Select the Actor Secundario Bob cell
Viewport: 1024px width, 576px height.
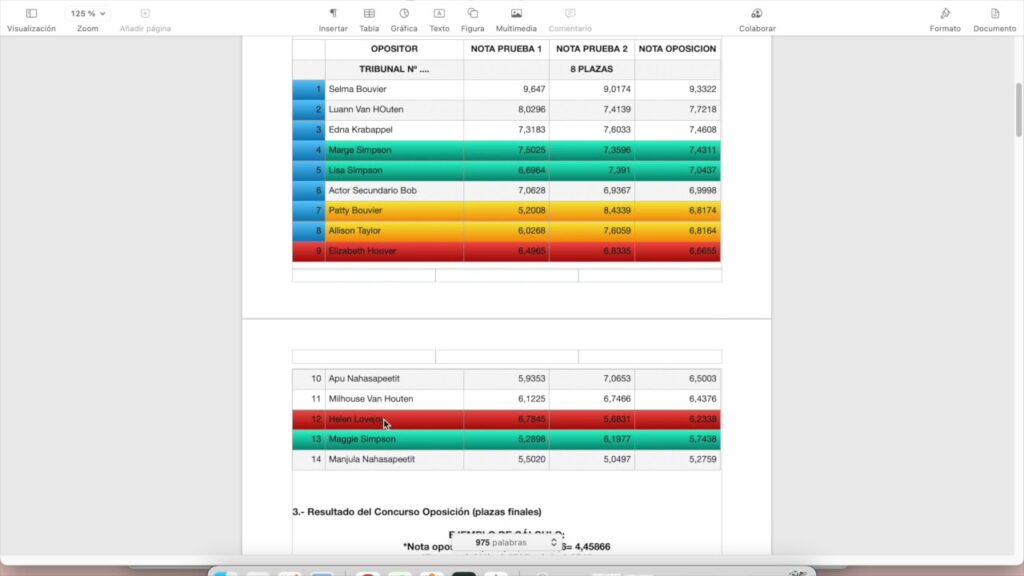click(394, 191)
